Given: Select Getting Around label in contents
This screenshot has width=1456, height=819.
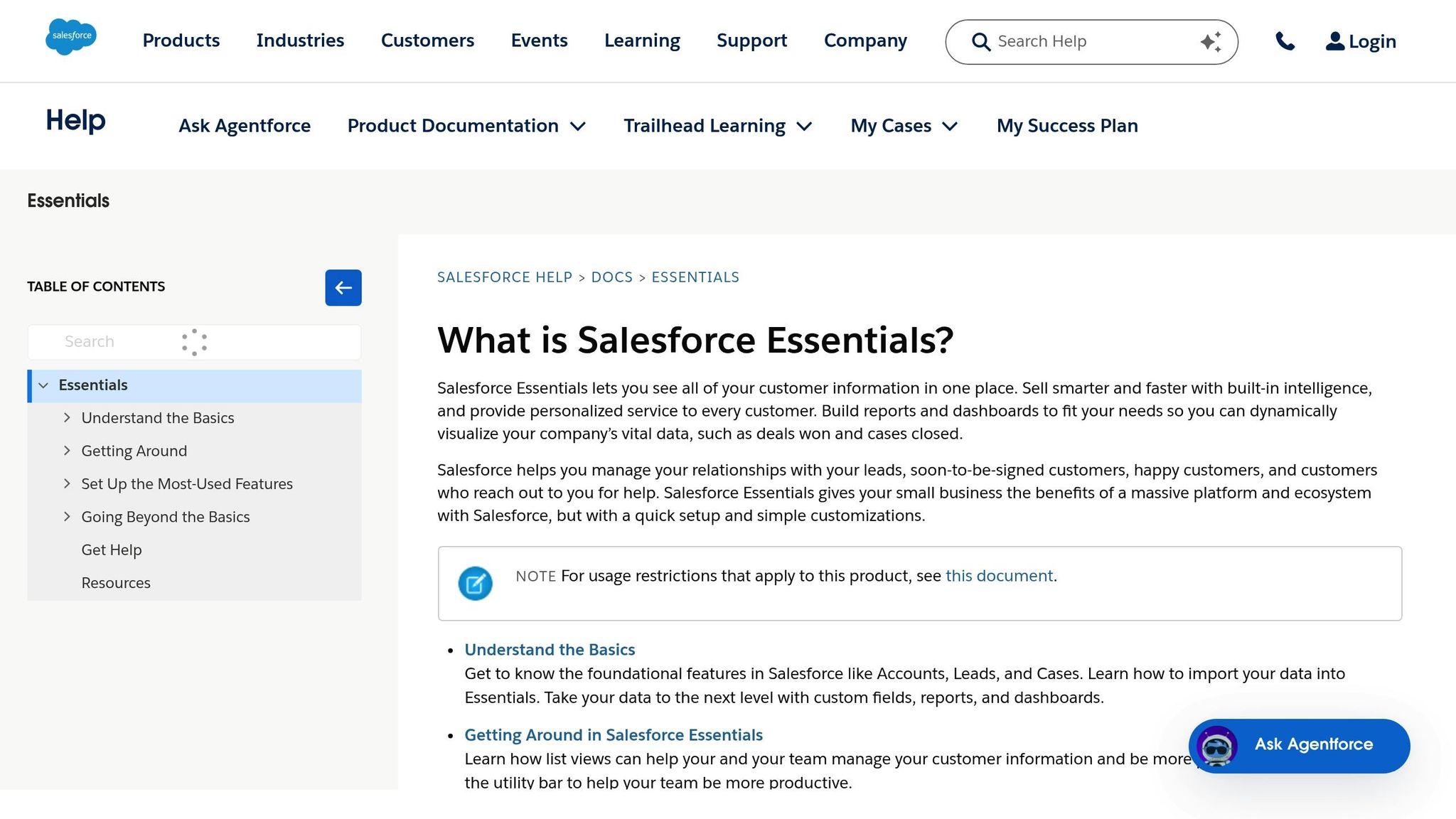Looking at the screenshot, I should pyautogui.click(x=134, y=451).
